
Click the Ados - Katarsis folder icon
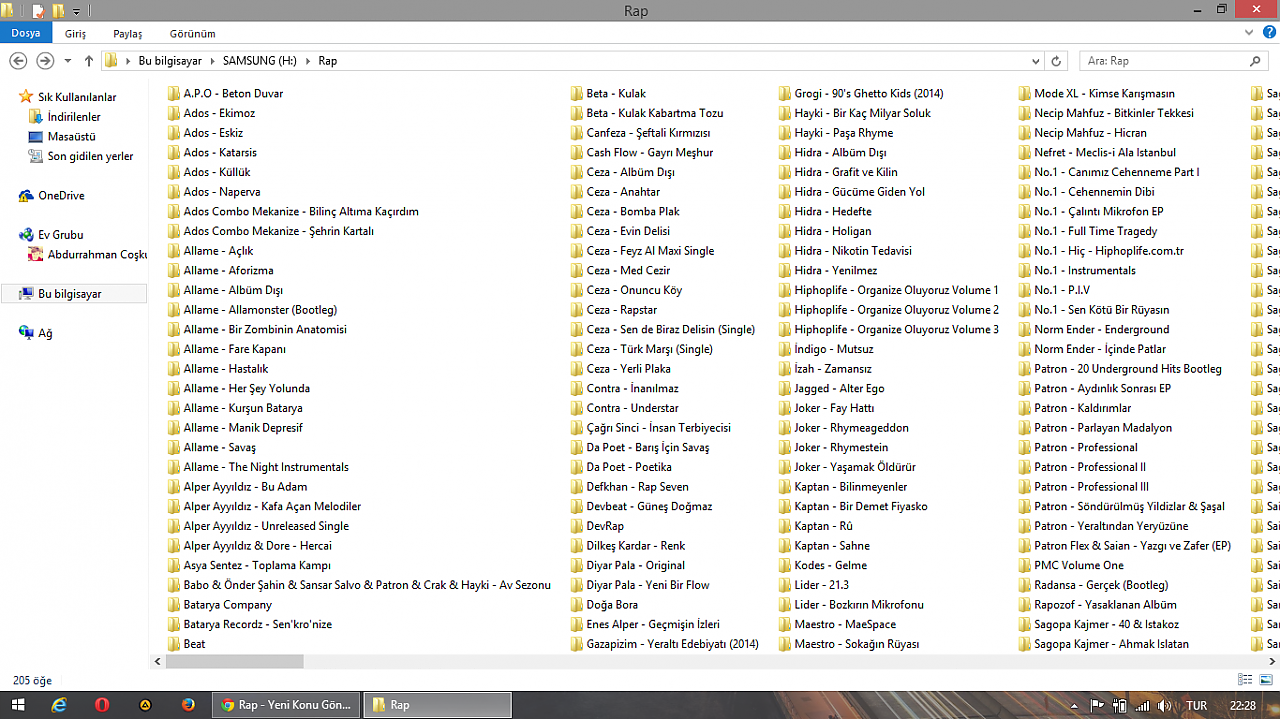(174, 152)
